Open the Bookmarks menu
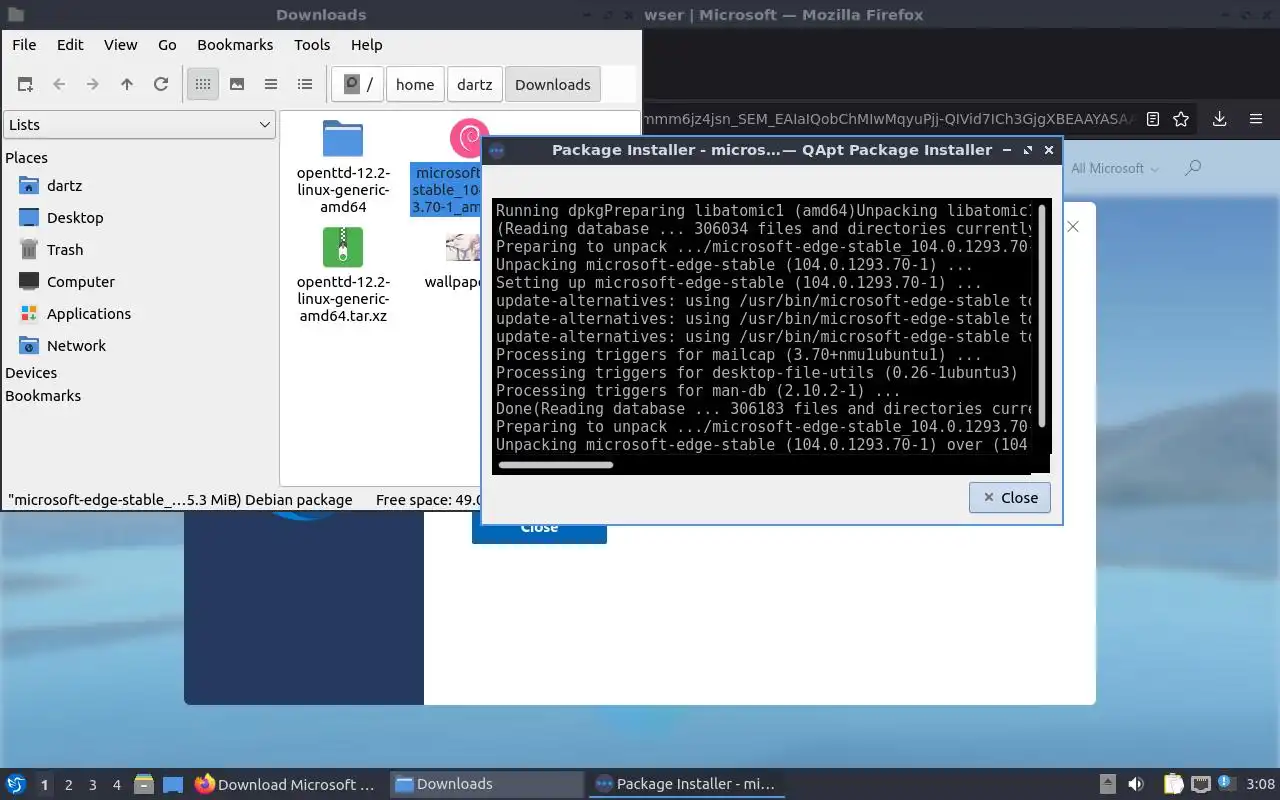This screenshot has width=1280, height=800. click(235, 45)
